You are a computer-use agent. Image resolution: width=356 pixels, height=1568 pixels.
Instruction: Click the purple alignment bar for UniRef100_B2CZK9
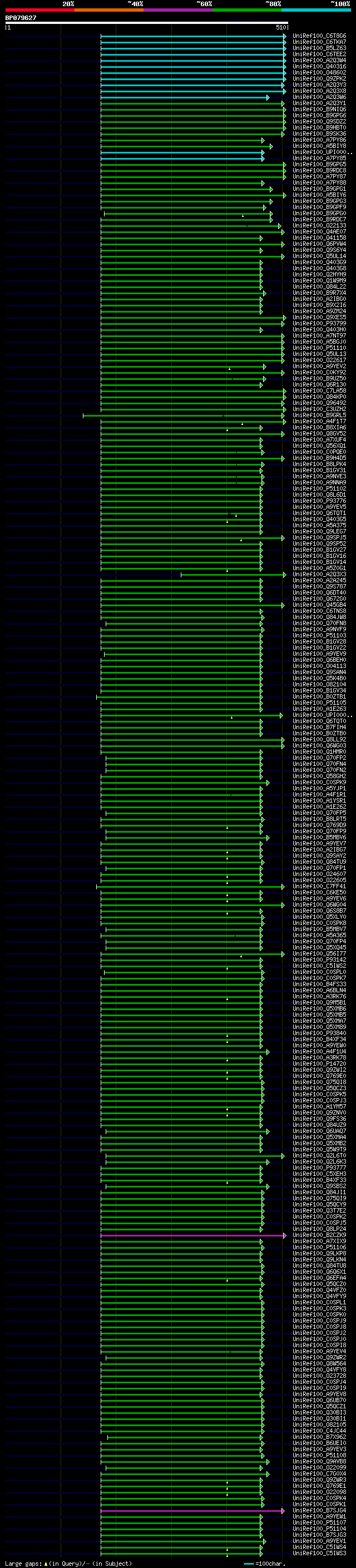(193, 1235)
